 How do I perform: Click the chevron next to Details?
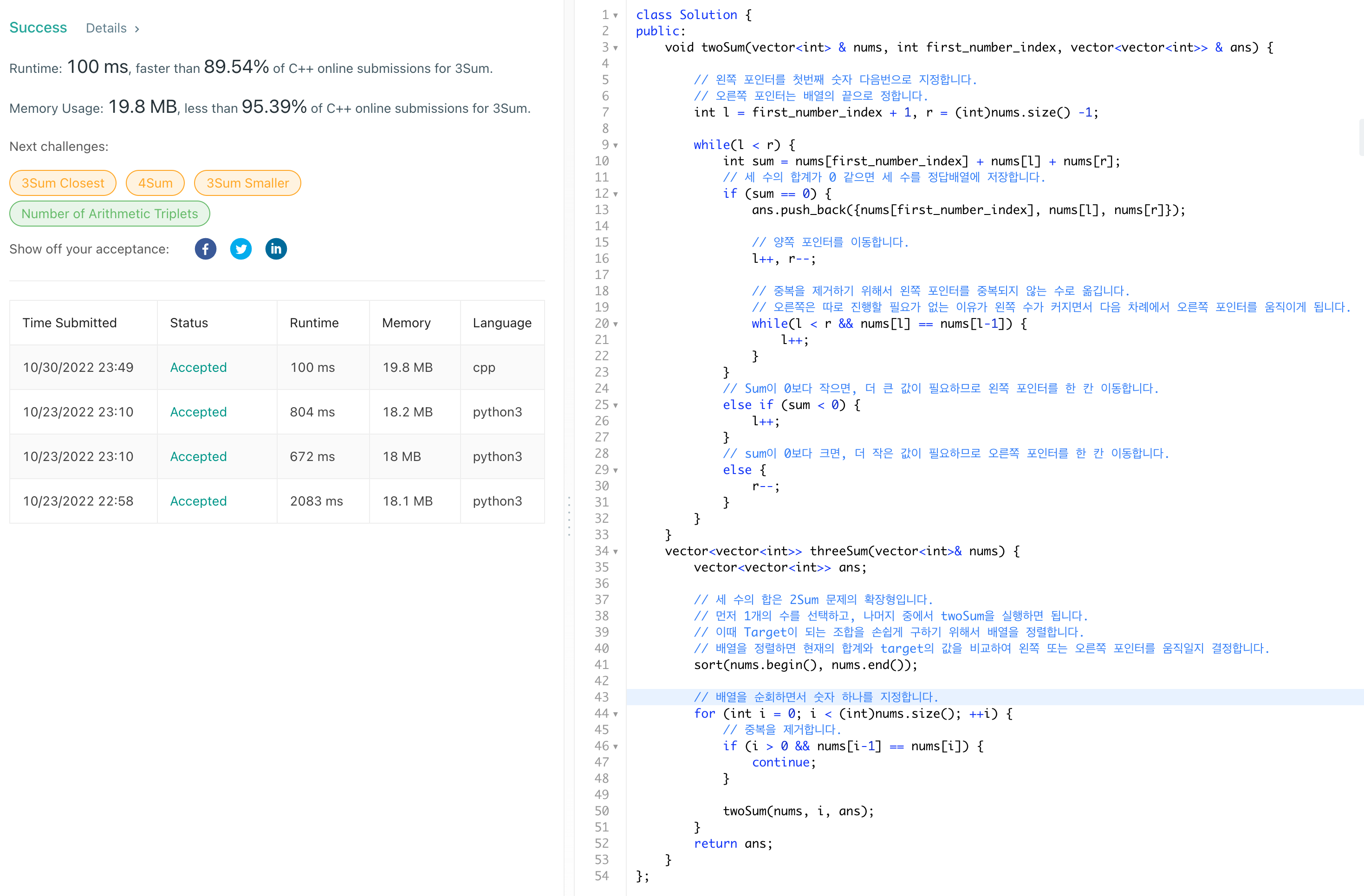pos(137,29)
